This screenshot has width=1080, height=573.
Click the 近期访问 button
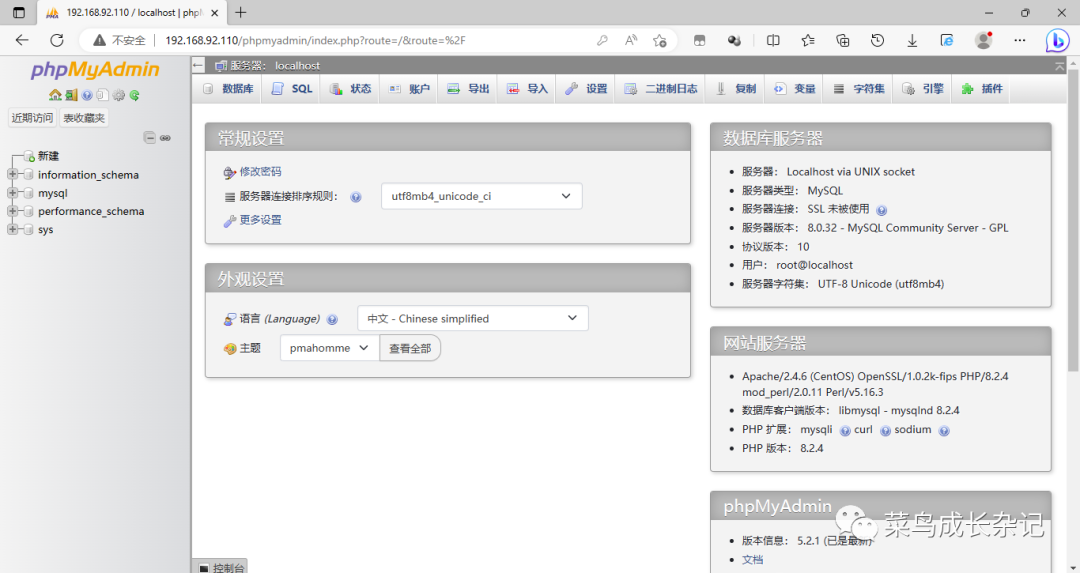32,118
